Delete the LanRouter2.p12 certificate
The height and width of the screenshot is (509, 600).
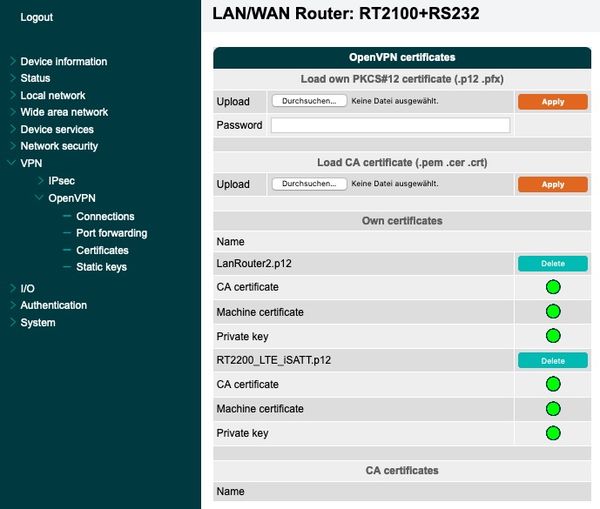tap(553, 264)
